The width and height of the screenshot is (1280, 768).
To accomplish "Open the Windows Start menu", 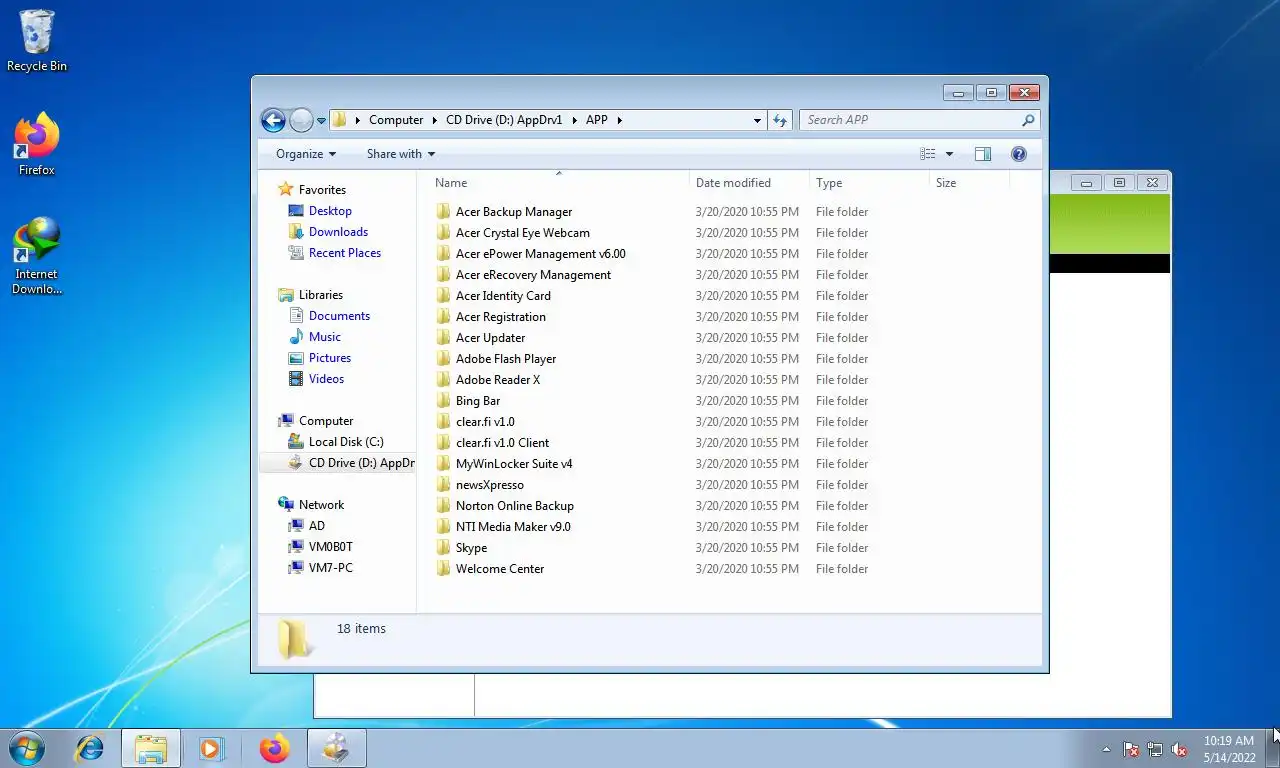I will 26,748.
